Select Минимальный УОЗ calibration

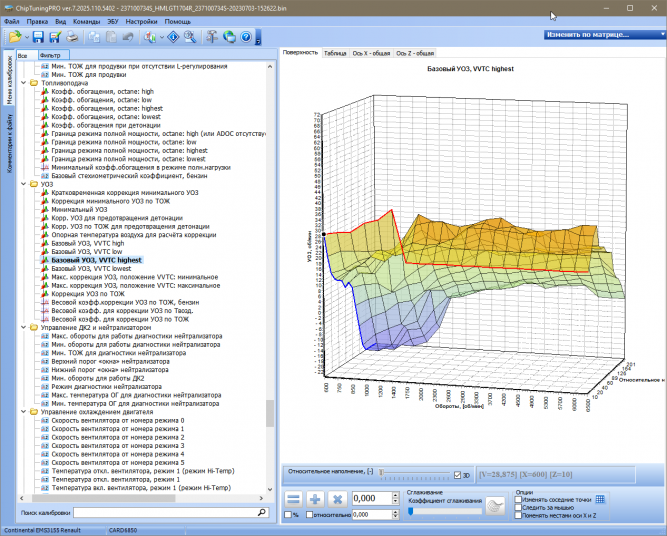point(79,209)
